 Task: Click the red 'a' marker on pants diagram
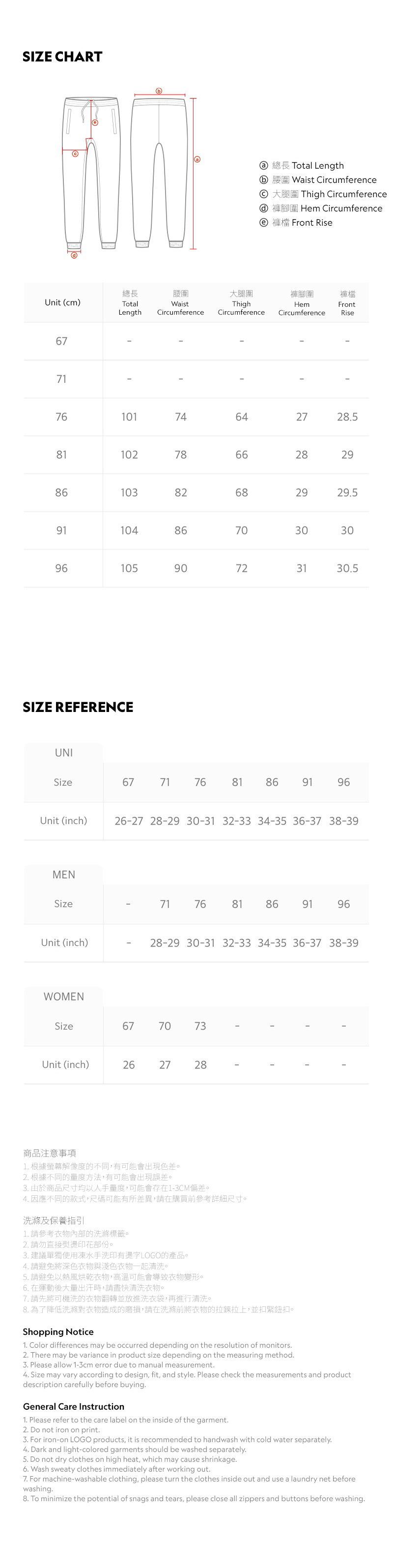(196, 159)
